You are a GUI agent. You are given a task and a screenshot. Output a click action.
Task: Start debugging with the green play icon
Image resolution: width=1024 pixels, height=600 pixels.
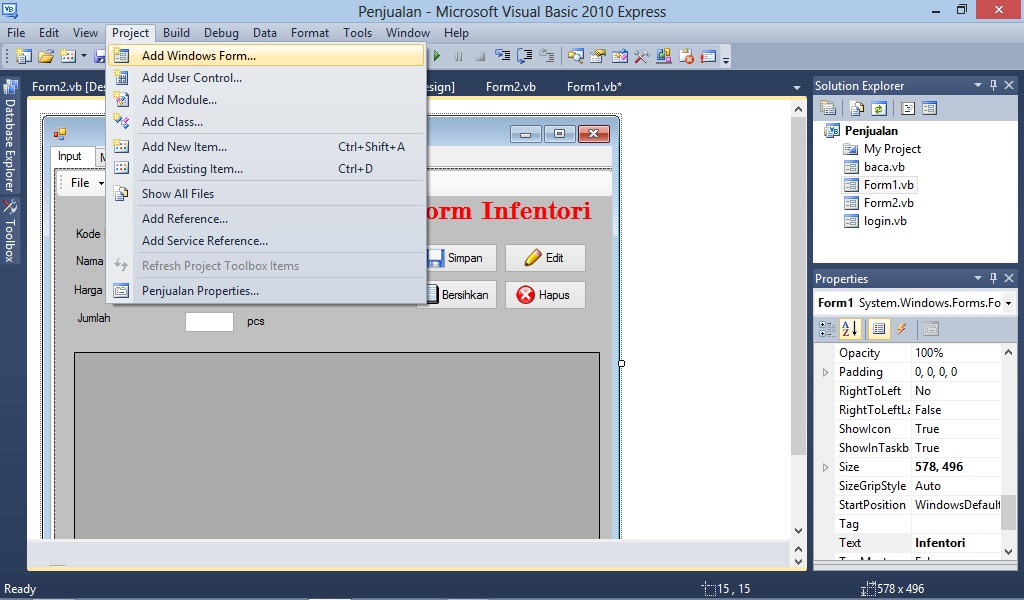pos(437,56)
